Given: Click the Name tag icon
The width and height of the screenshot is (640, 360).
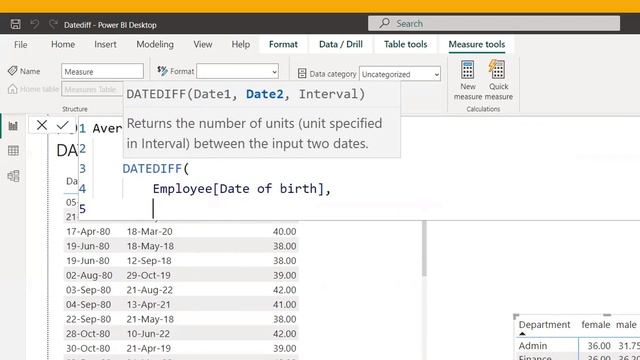Looking at the screenshot, I should [12, 71].
